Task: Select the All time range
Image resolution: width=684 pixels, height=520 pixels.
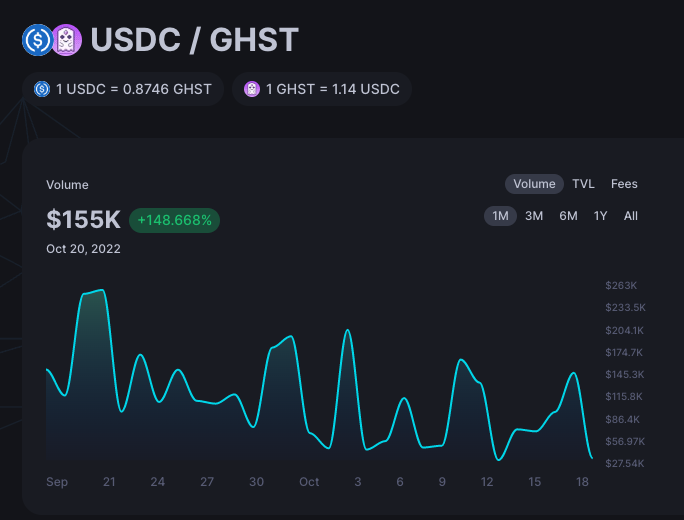Action: click(631, 216)
